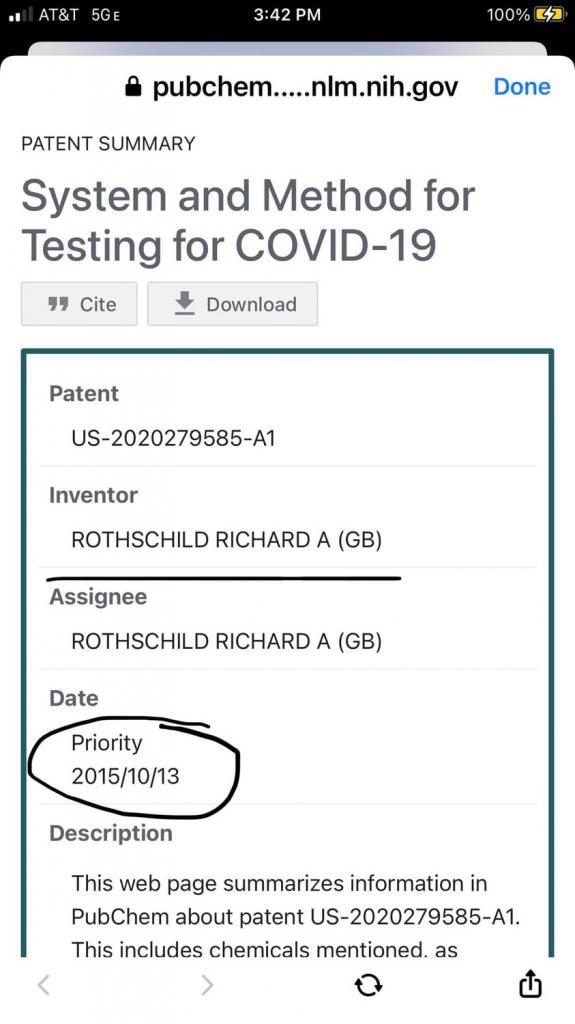Click the Download button
The image size is (575, 1024).
pos(233,304)
